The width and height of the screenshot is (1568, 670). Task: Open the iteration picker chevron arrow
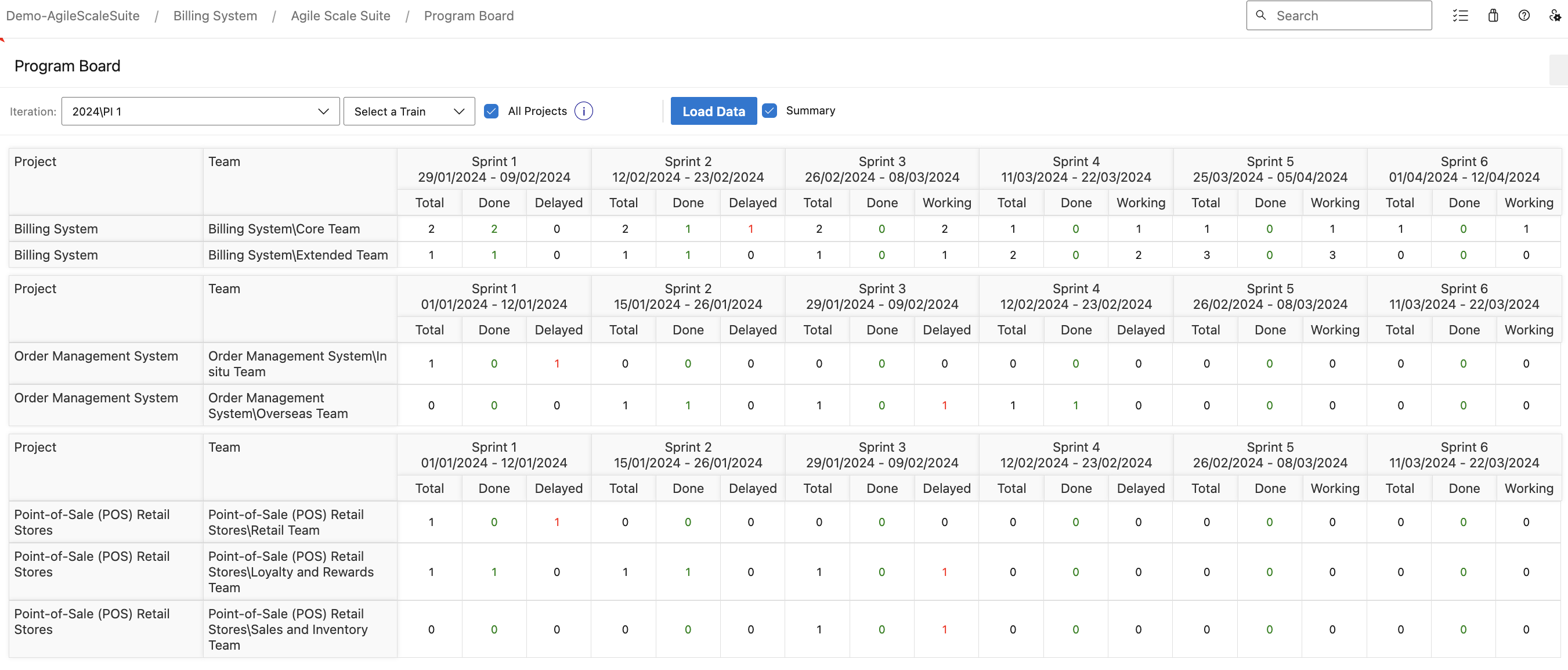323,111
